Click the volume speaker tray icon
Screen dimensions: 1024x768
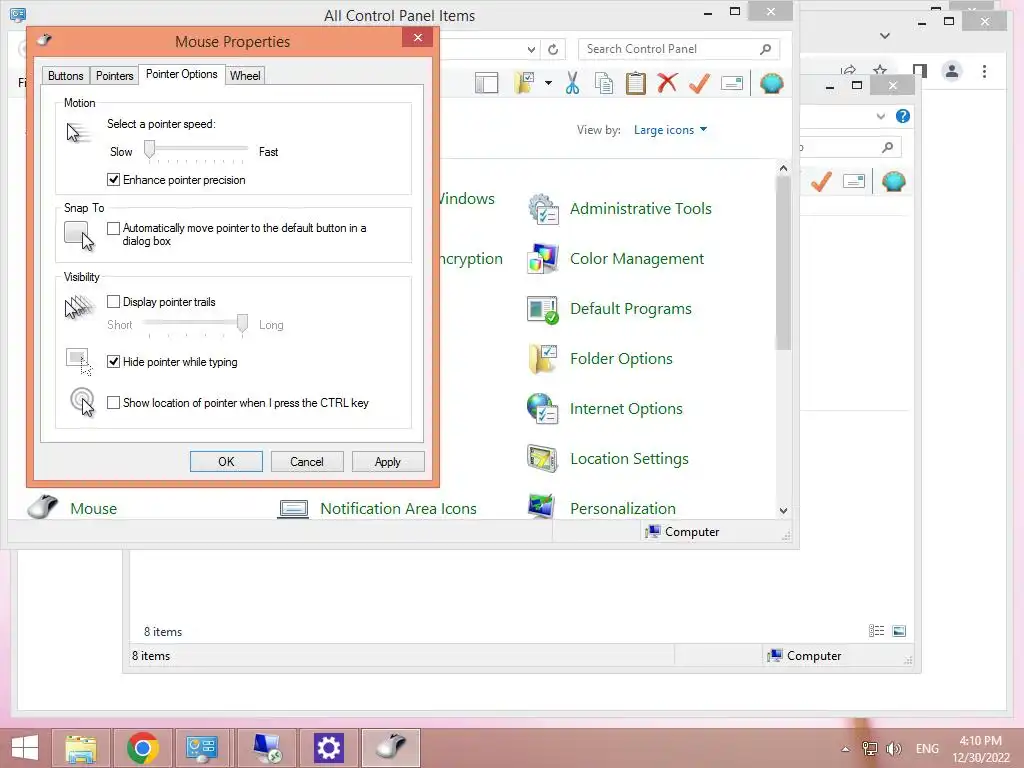click(893, 749)
